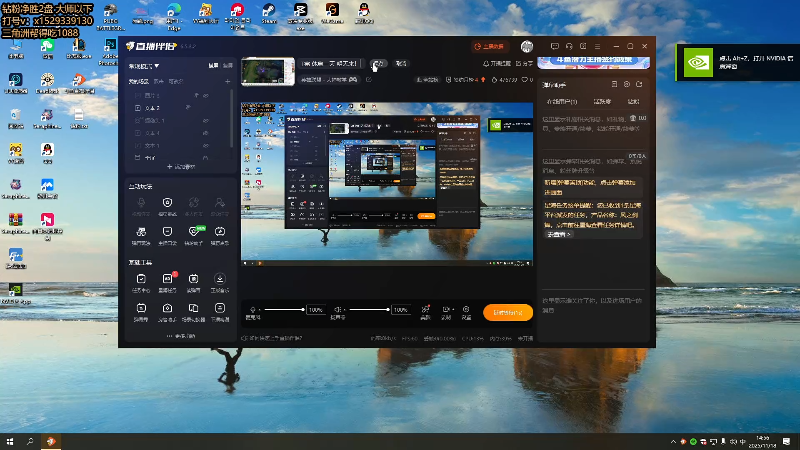The image size is (800, 450).
Task: Open the download-arrow circle tool
Action: click(220, 279)
